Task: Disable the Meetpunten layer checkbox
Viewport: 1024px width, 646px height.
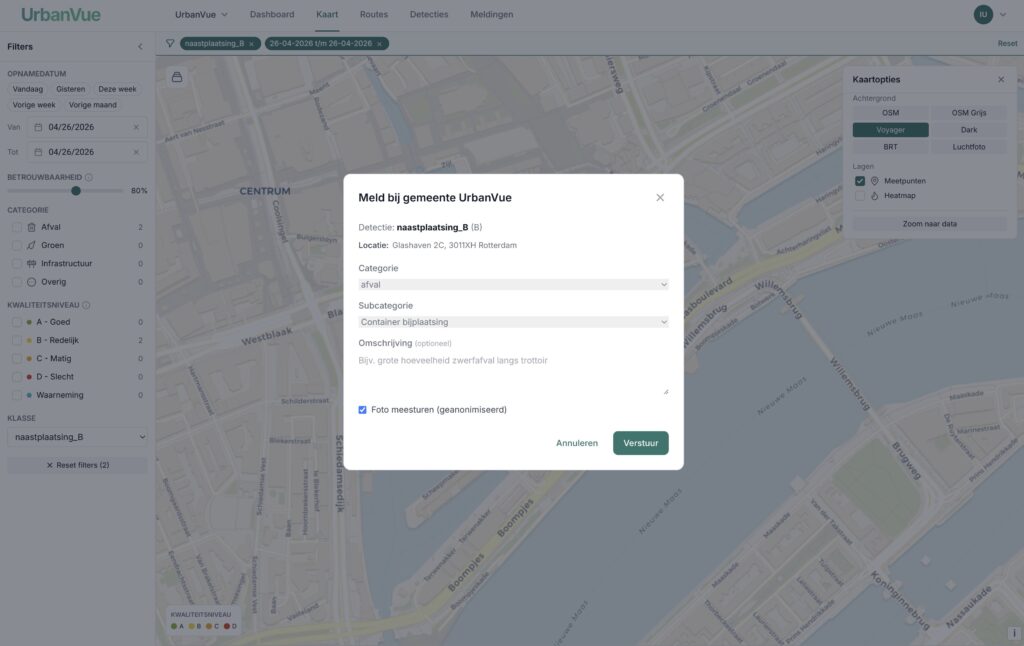Action: 859,181
